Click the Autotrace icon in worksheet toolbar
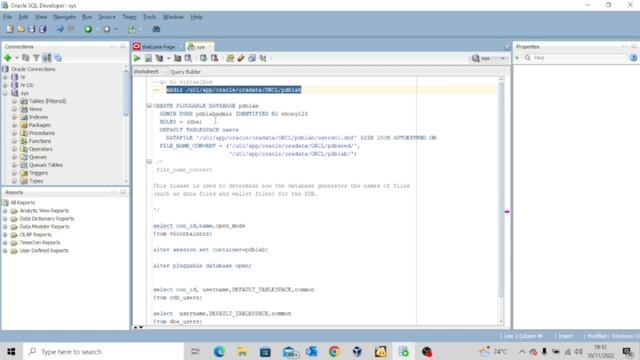This screenshot has height=360, width=640. click(x=177, y=58)
